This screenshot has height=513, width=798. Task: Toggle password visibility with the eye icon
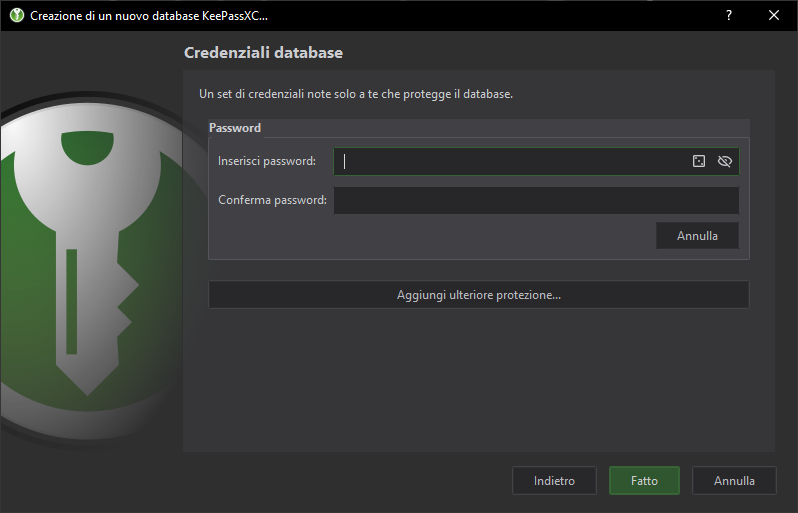pyautogui.click(x=725, y=161)
